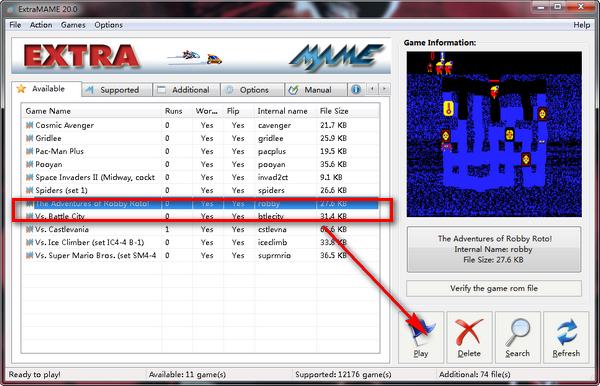600x386 pixels.
Task: Click the Supported tab's icon
Action: (x=90, y=90)
